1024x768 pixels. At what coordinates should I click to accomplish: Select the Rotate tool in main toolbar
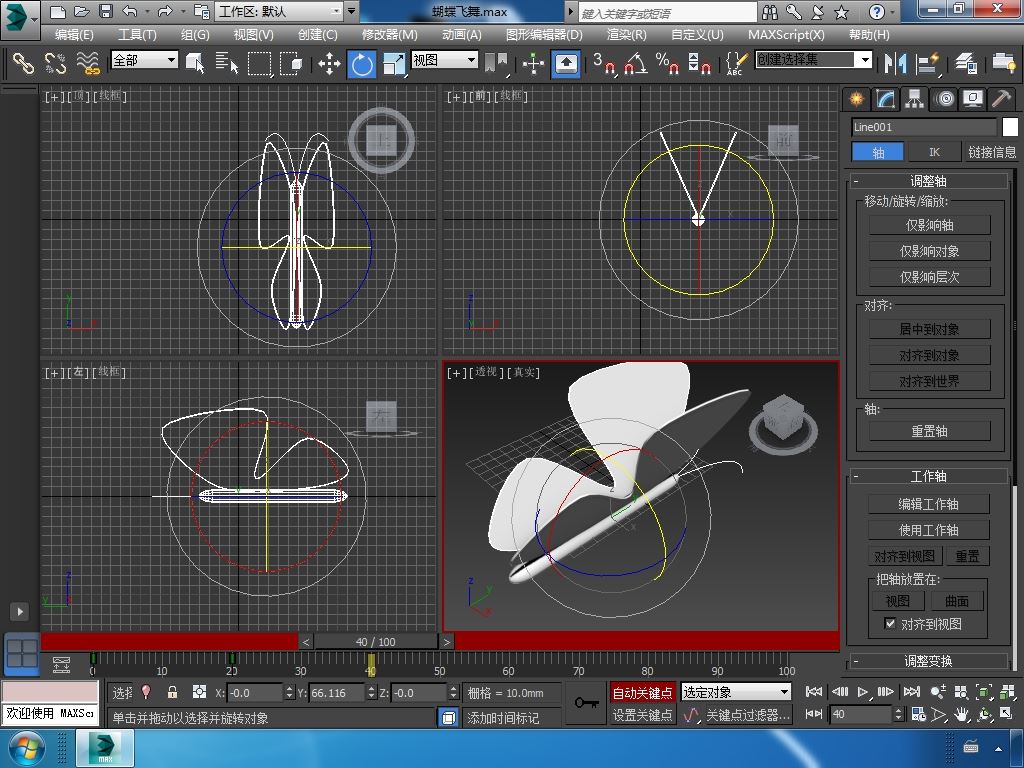361,64
